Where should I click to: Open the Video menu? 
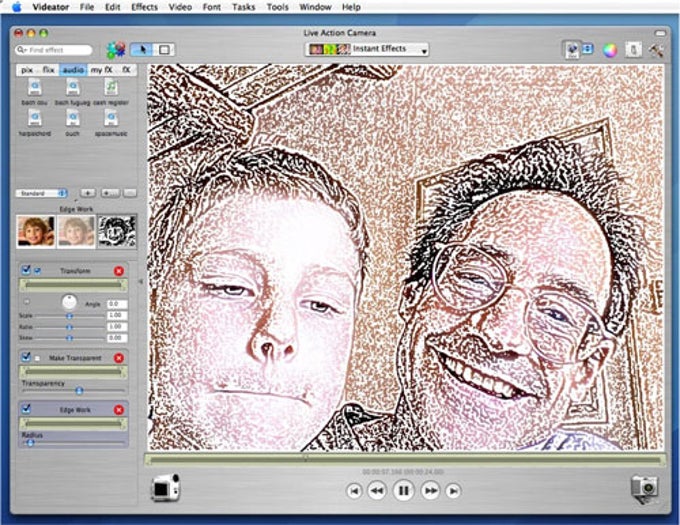coord(180,7)
